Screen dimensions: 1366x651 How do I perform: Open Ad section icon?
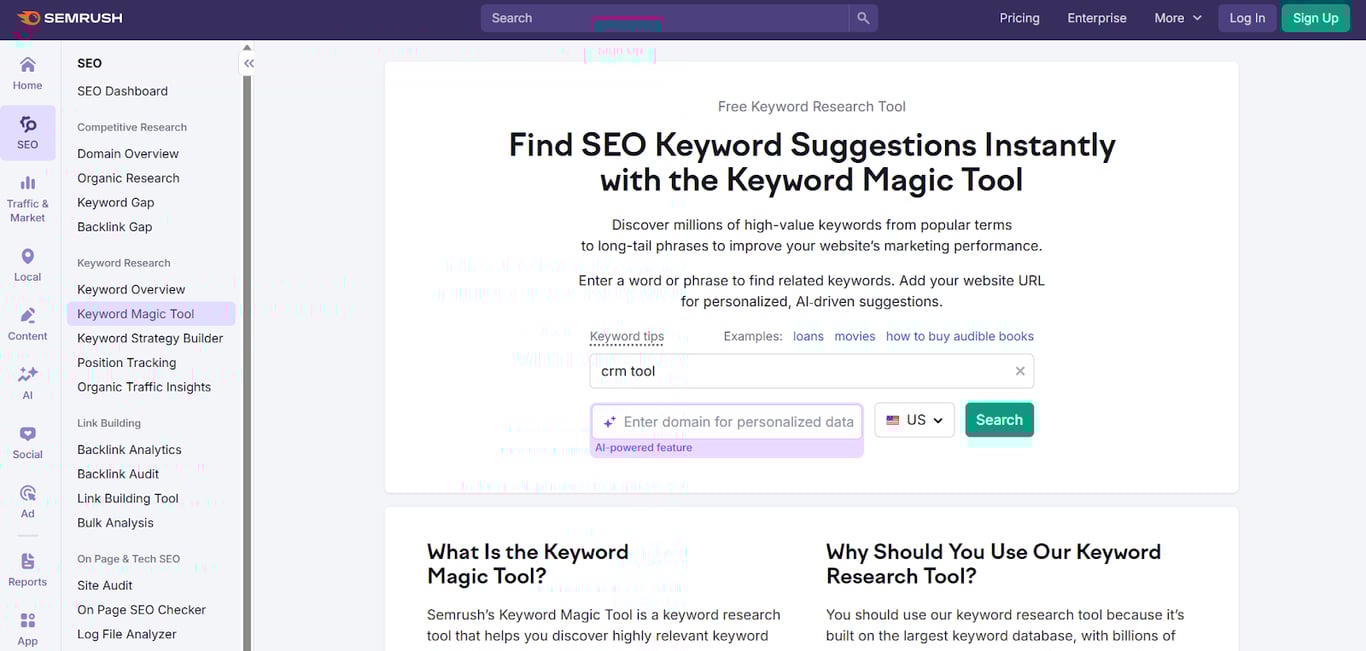(28, 502)
